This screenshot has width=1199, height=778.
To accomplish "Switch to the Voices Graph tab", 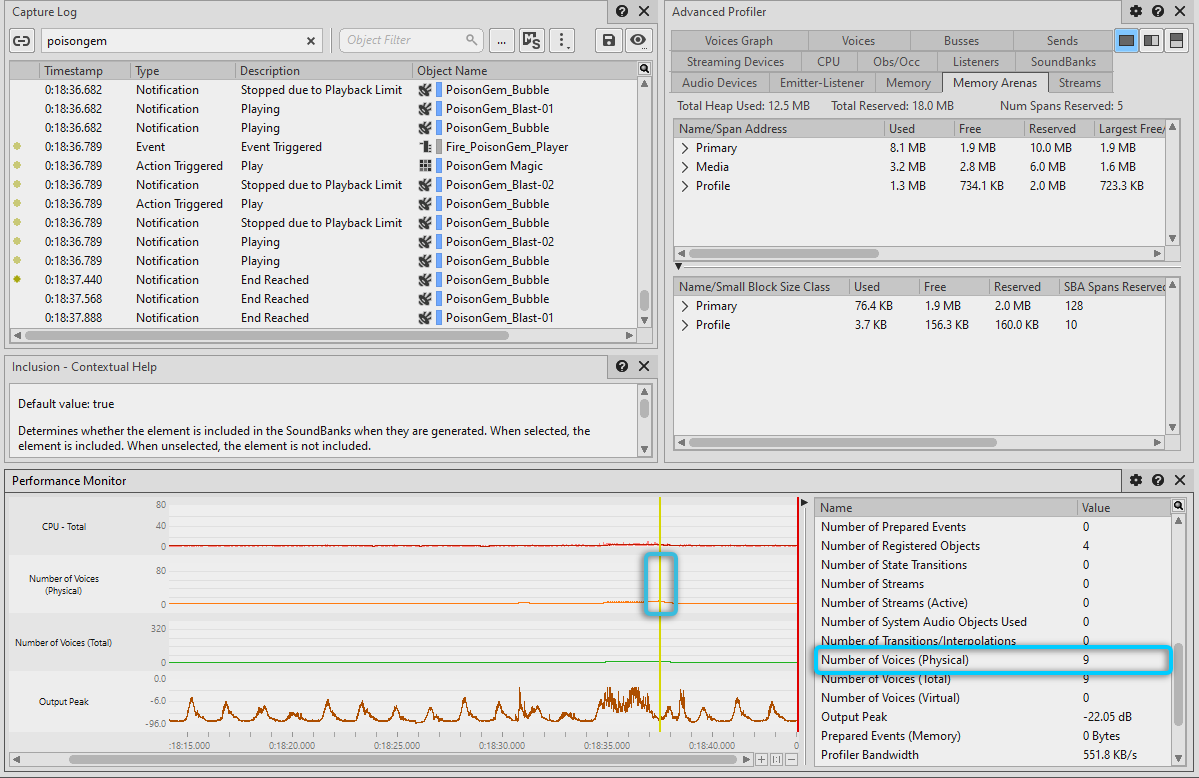I will coord(738,41).
